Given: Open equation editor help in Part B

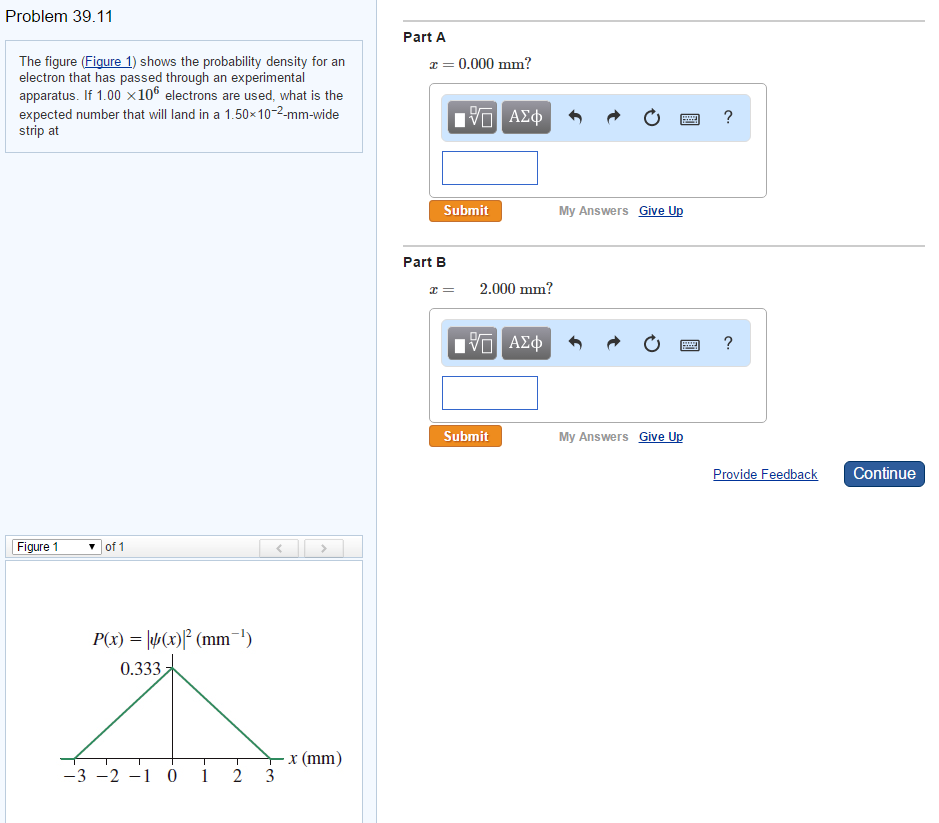Looking at the screenshot, I should click(x=727, y=343).
